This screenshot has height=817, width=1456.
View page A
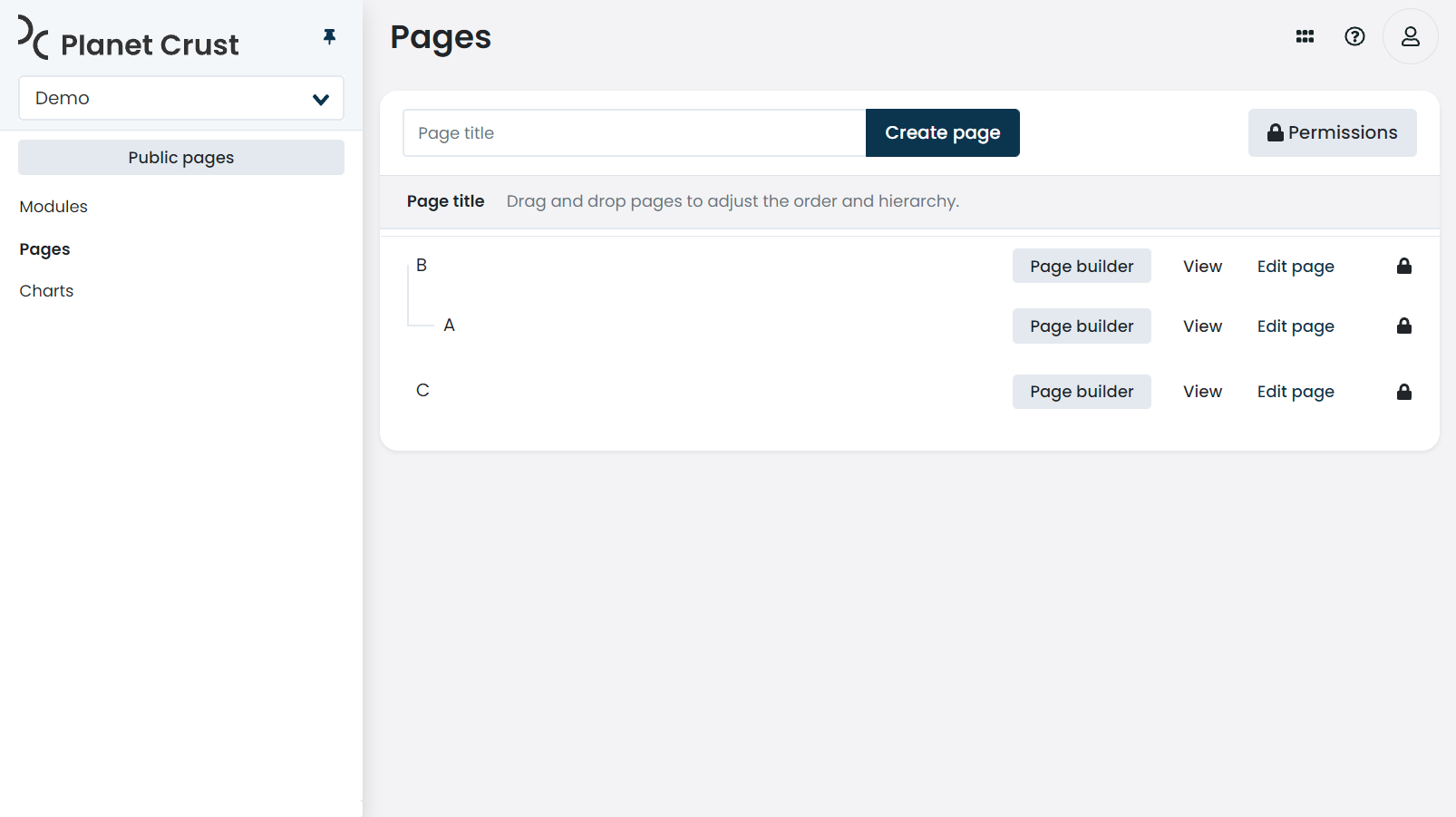[1202, 326]
